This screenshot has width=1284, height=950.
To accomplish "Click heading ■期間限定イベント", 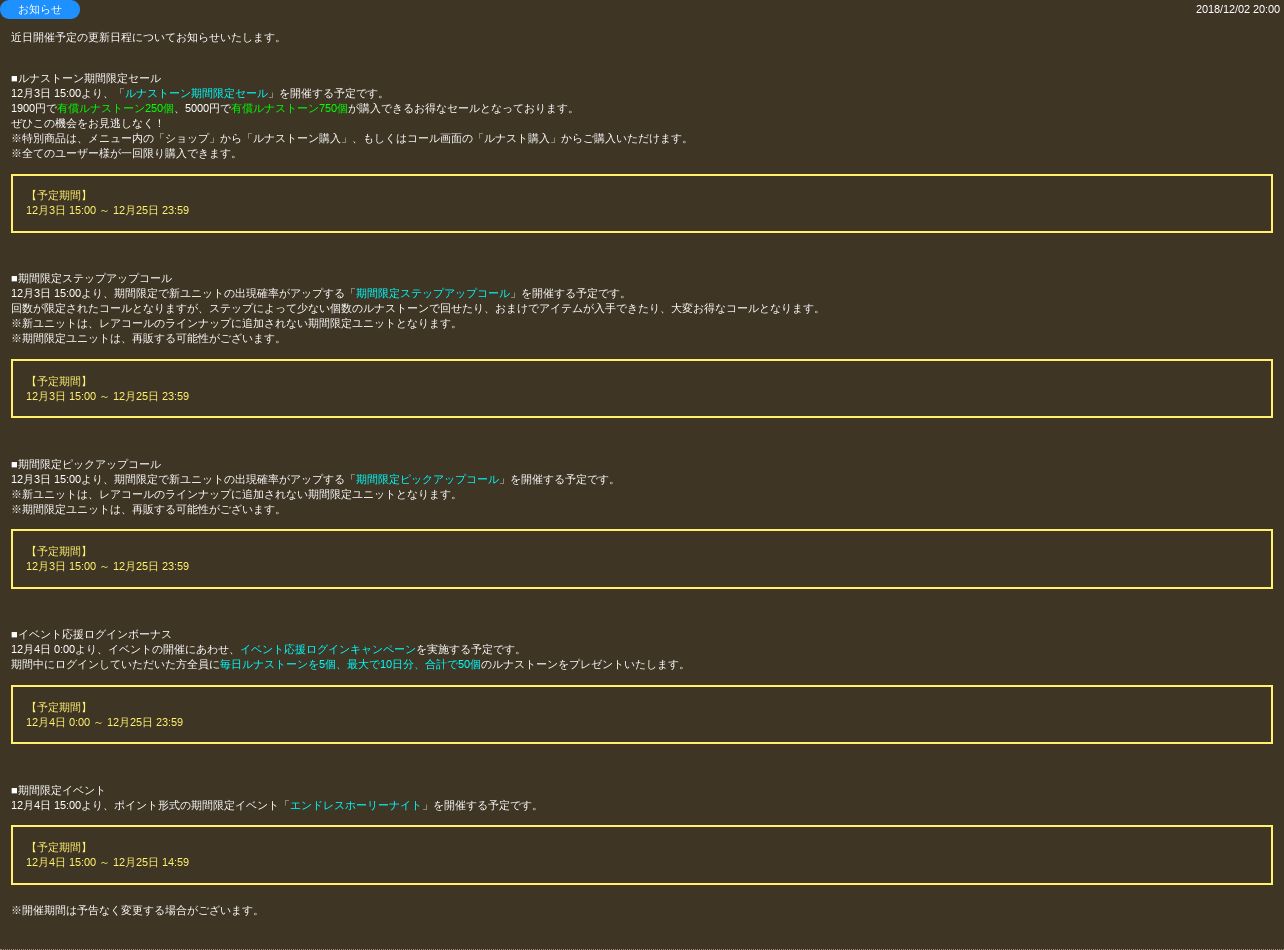I will tap(58, 790).
